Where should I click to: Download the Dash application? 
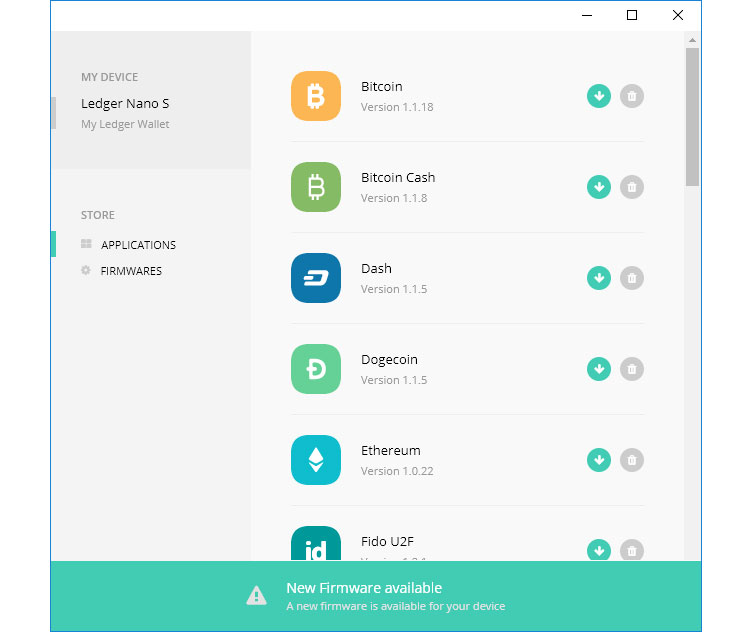(599, 278)
